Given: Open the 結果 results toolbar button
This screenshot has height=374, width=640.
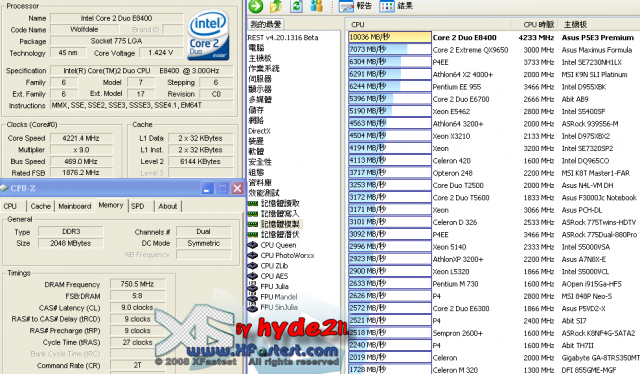Looking at the screenshot, I should click(x=396, y=6).
